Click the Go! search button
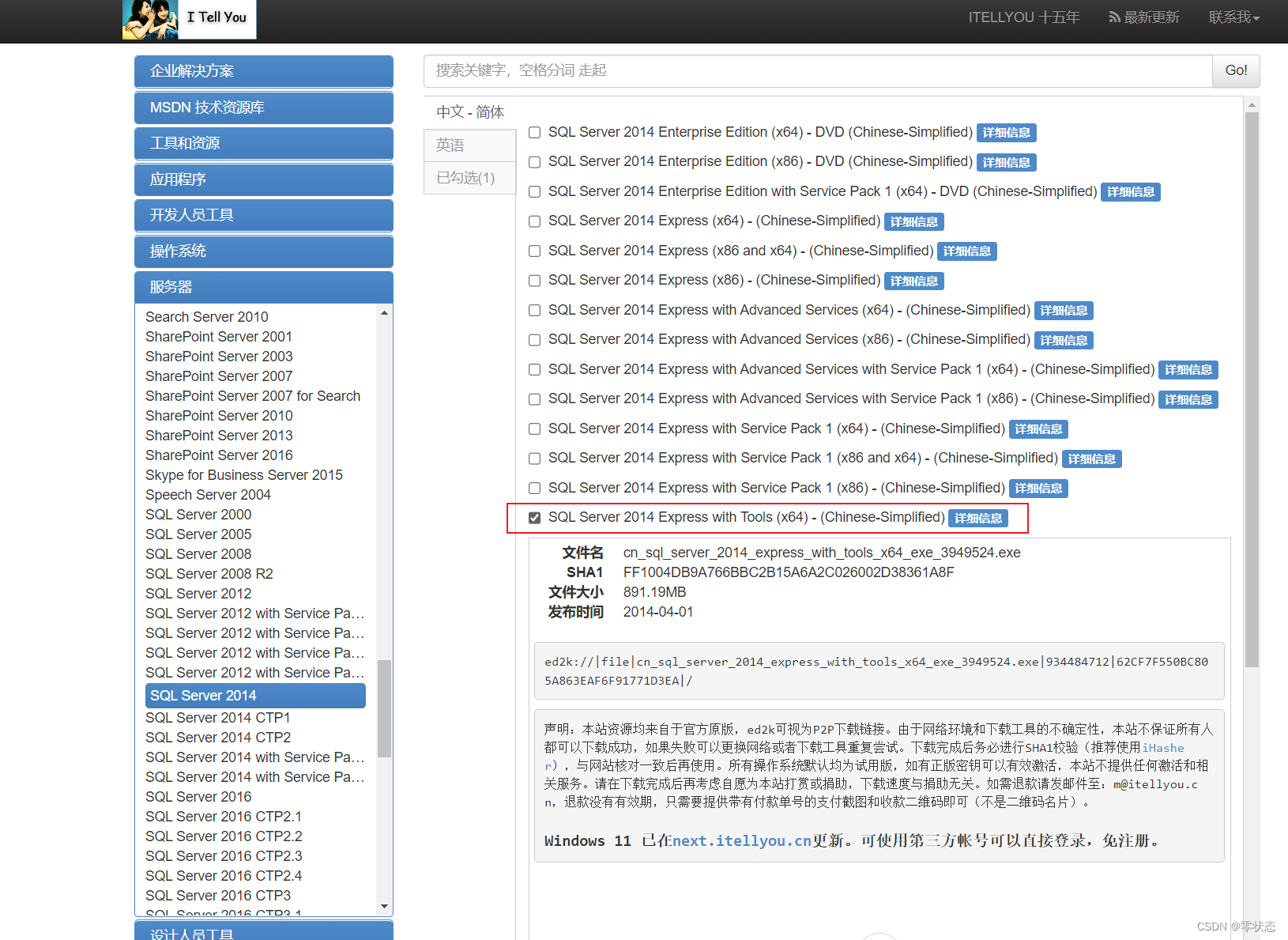This screenshot has height=940, width=1288. (1236, 71)
